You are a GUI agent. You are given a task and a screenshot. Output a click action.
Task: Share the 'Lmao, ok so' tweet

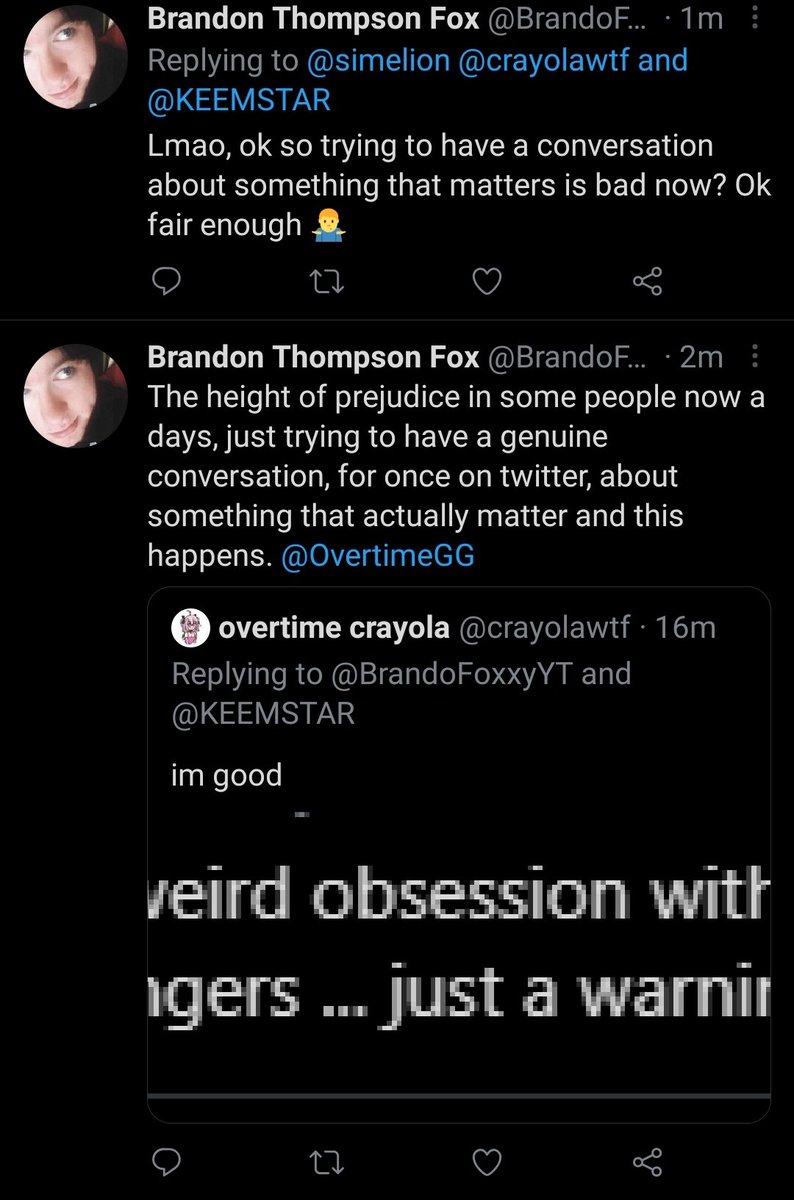(x=648, y=284)
